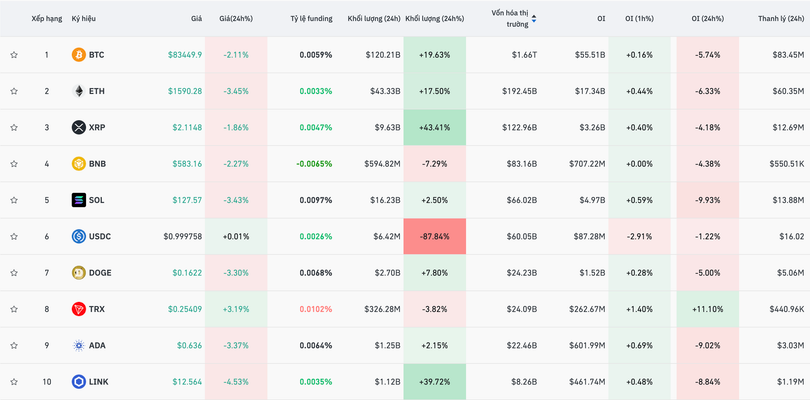Click the USDC coin icon
This screenshot has width=810, height=400.
click(78, 237)
